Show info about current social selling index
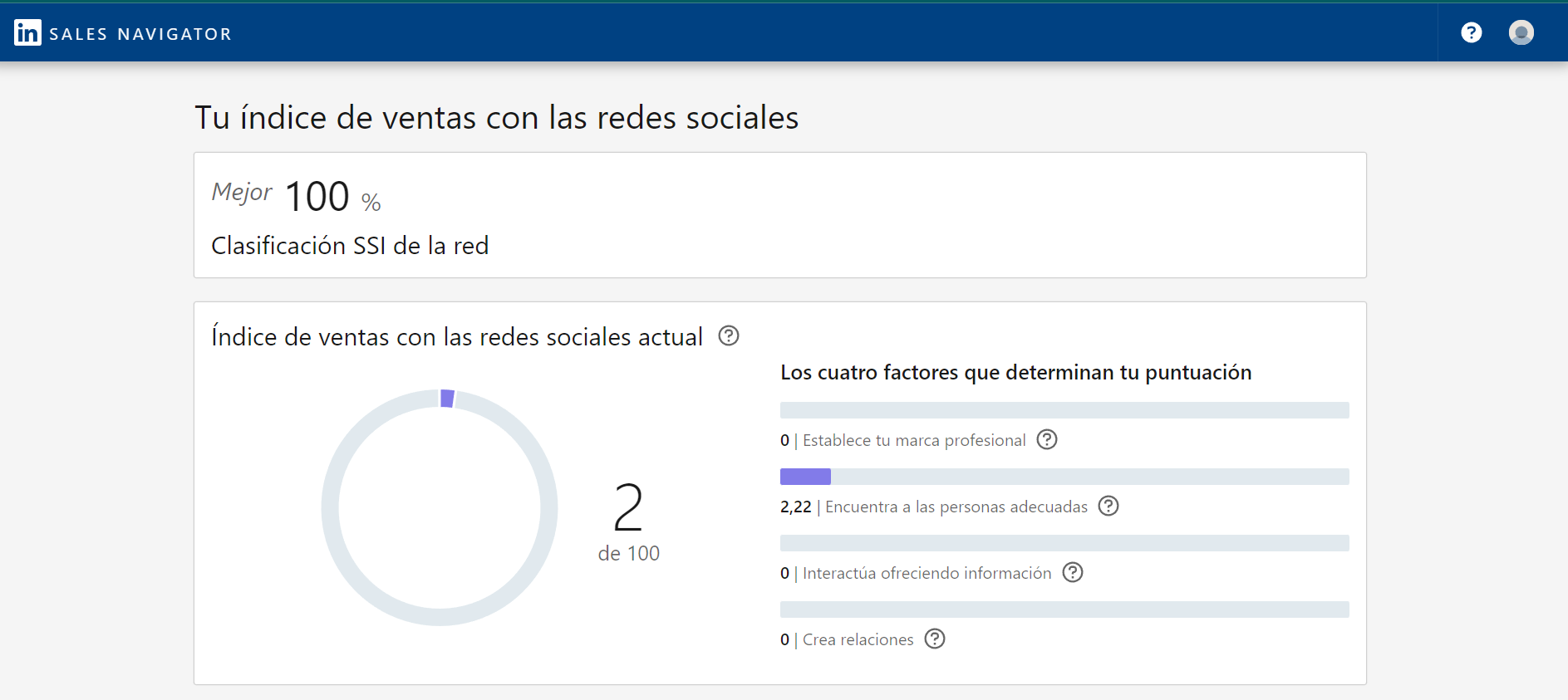 click(x=729, y=335)
